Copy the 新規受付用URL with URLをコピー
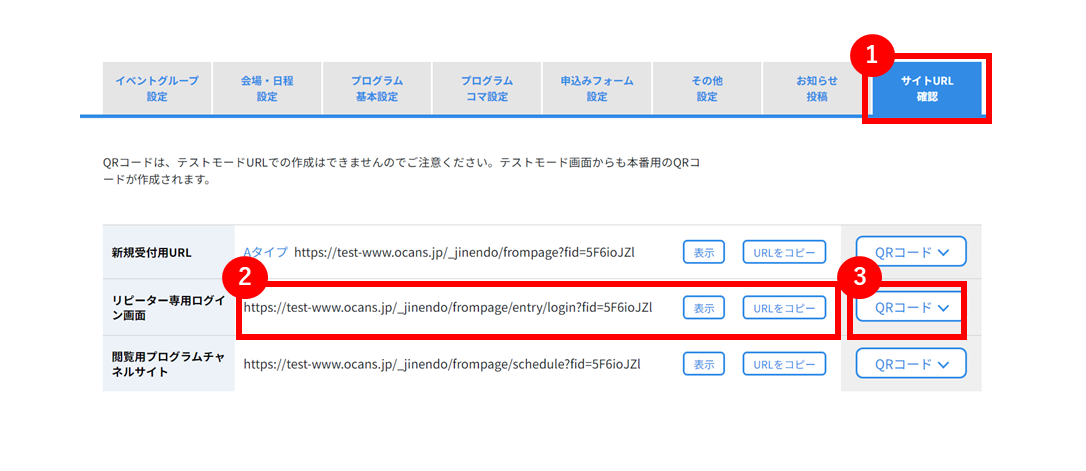The width and height of the screenshot is (1086, 471). click(x=785, y=252)
